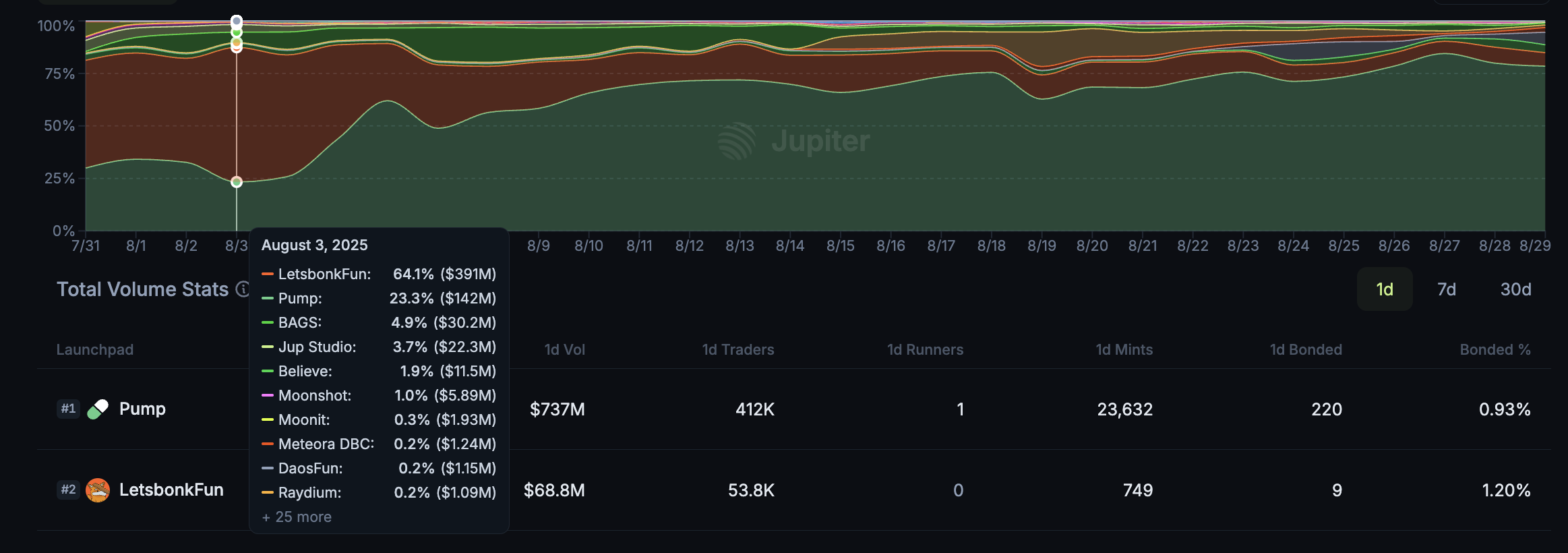Click the '8/20' date label on chart axis
Image resolution: width=1568 pixels, height=553 pixels.
point(1092,245)
